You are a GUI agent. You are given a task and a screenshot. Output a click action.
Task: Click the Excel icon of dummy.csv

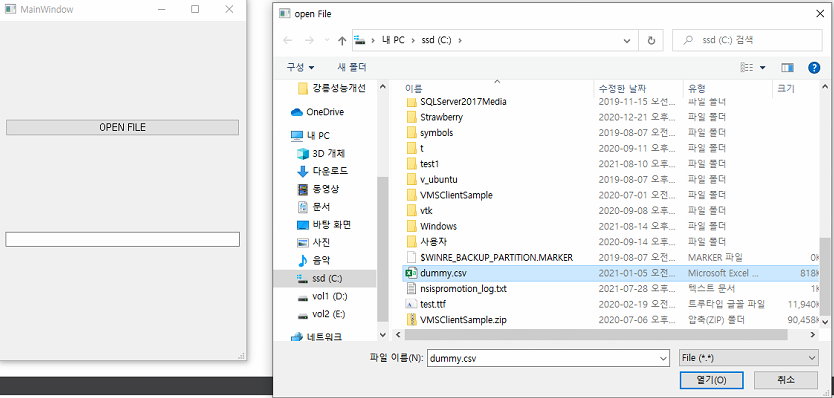click(x=411, y=273)
